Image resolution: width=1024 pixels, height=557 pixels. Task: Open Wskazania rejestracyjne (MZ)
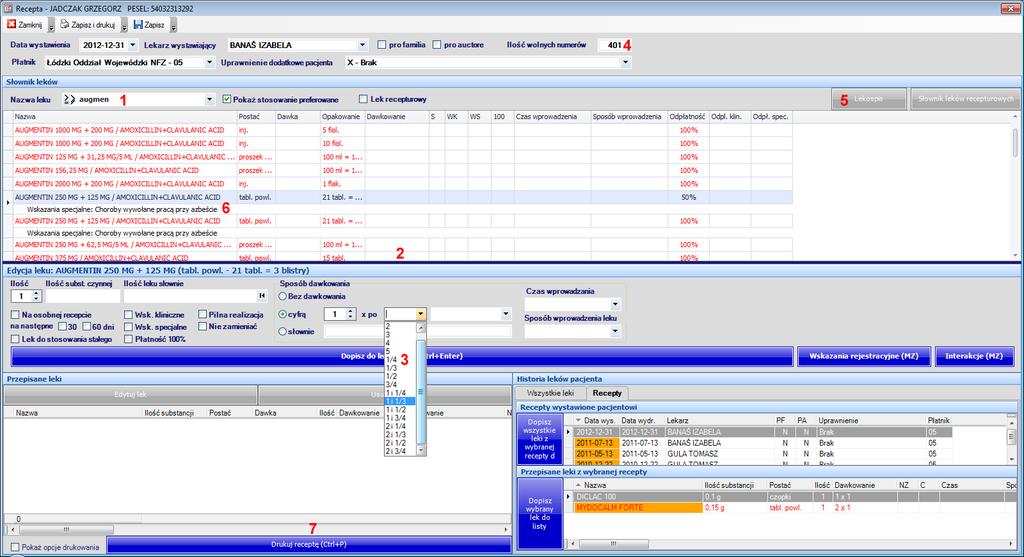(x=863, y=356)
